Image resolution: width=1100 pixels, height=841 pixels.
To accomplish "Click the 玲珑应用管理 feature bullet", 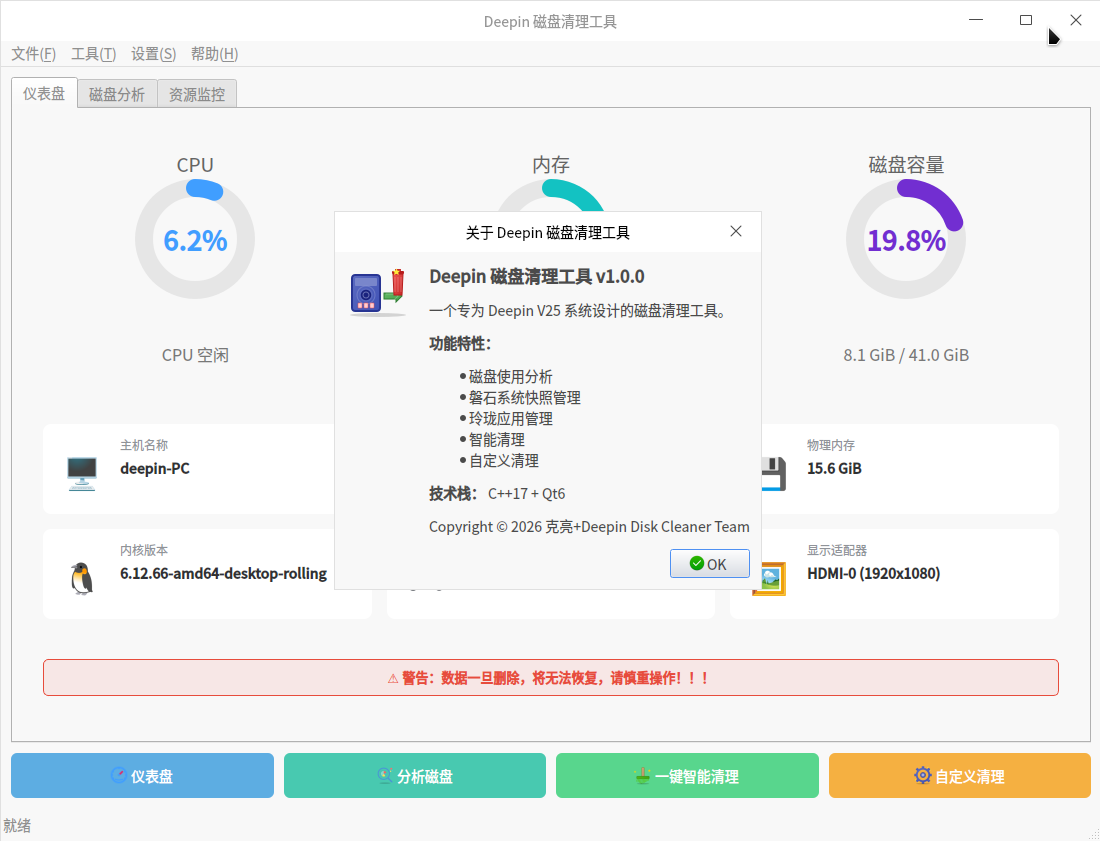I will tap(510, 419).
